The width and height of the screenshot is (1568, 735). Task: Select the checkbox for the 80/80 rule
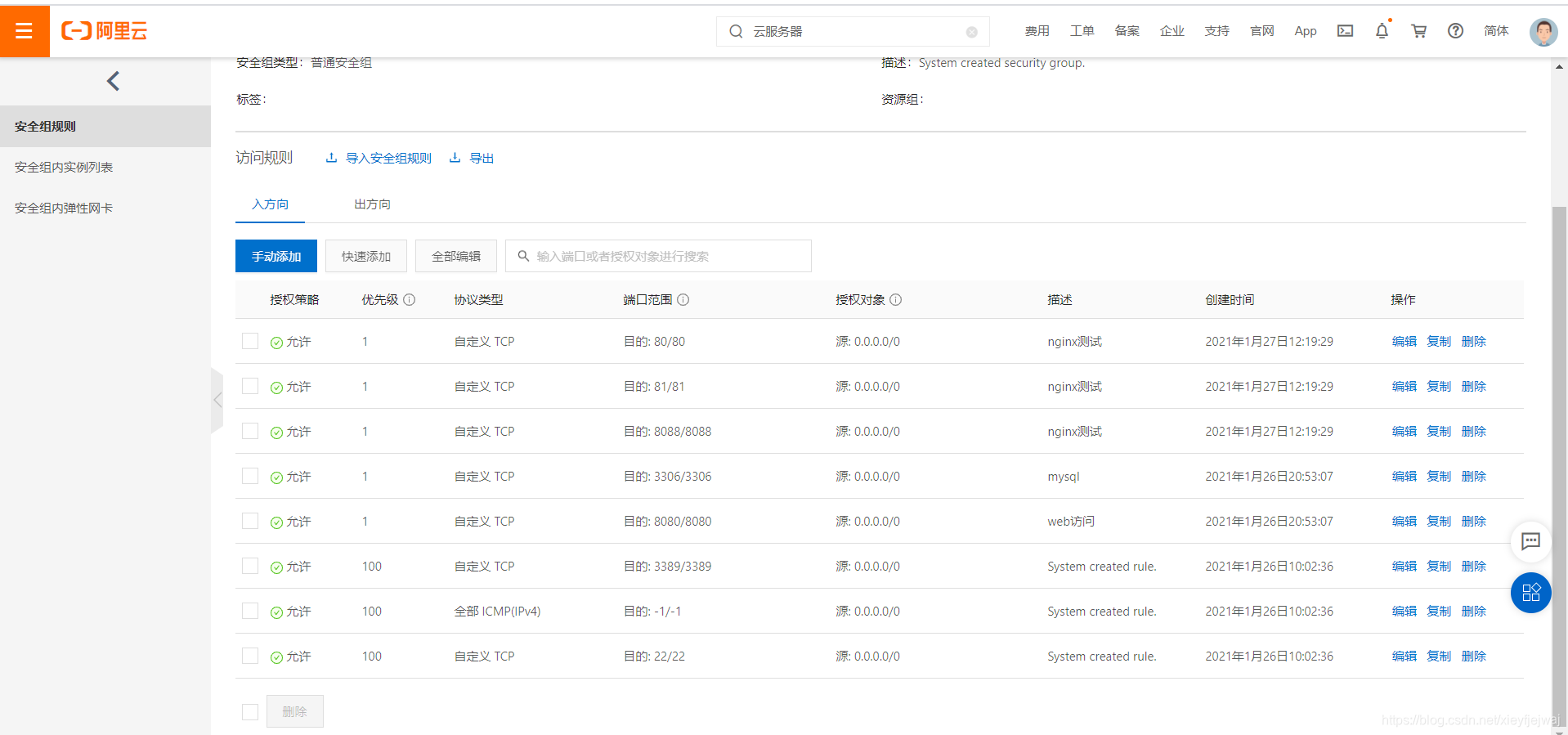[250, 341]
